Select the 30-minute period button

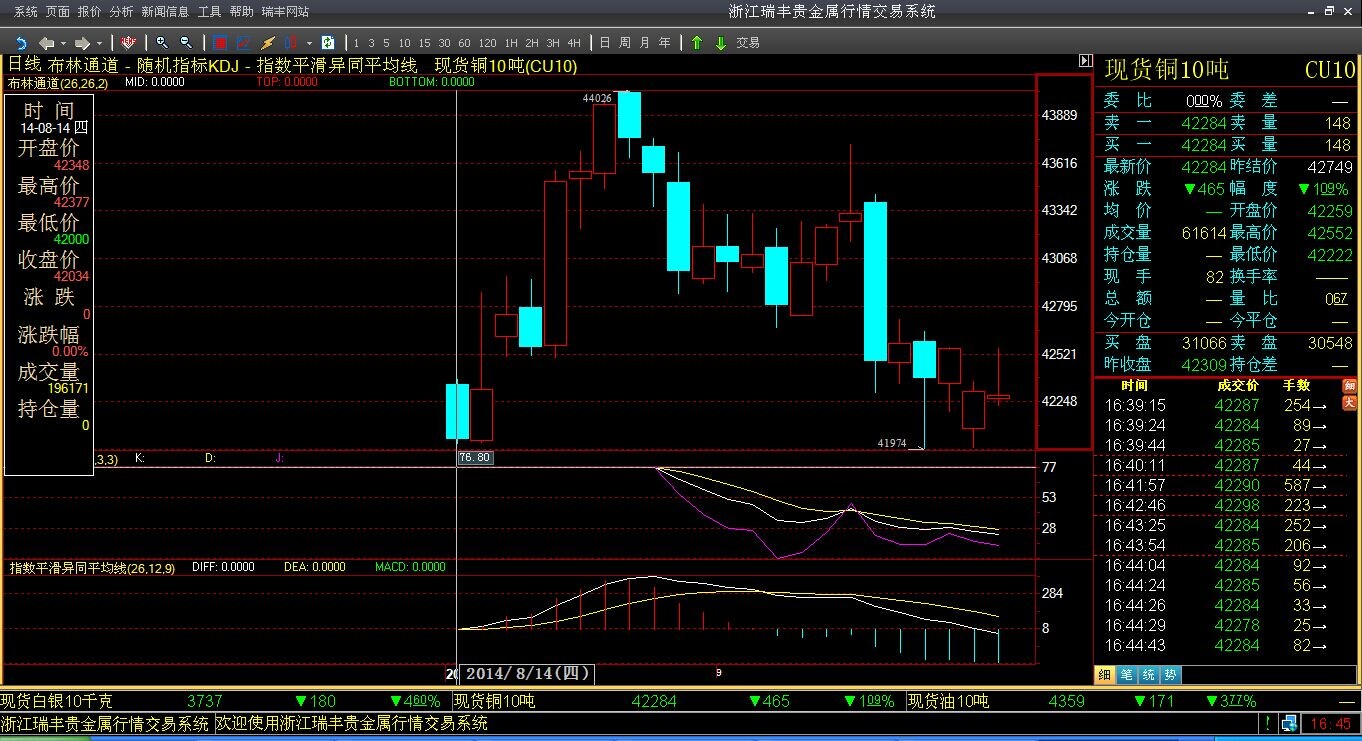(444, 43)
